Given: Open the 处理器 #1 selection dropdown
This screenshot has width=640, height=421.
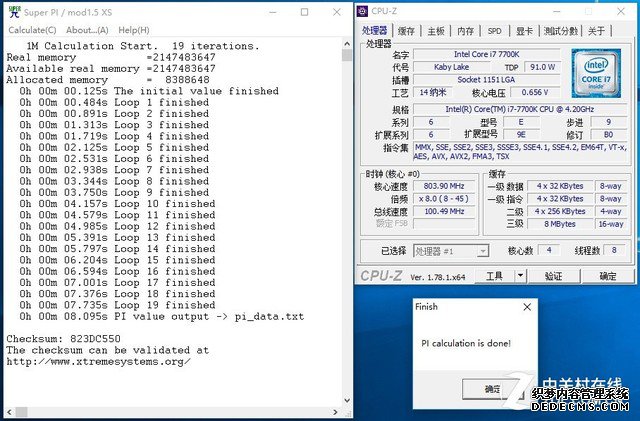Looking at the screenshot, I should pos(451,251).
